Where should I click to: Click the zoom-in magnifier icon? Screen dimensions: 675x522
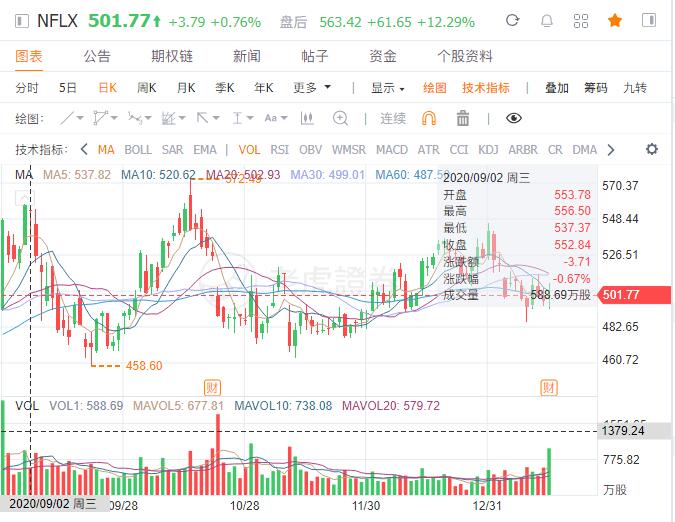[340, 118]
